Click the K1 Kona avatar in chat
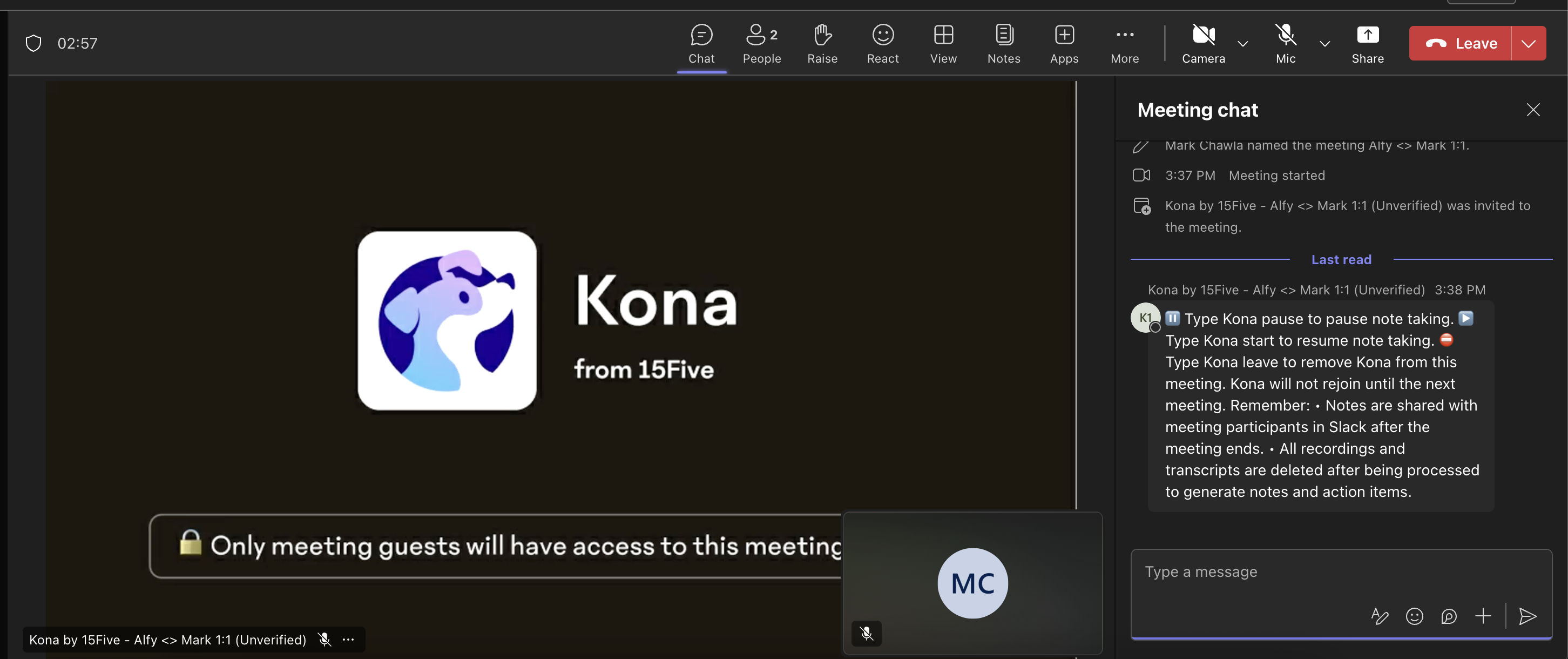Image resolution: width=1568 pixels, height=659 pixels. point(1146,317)
